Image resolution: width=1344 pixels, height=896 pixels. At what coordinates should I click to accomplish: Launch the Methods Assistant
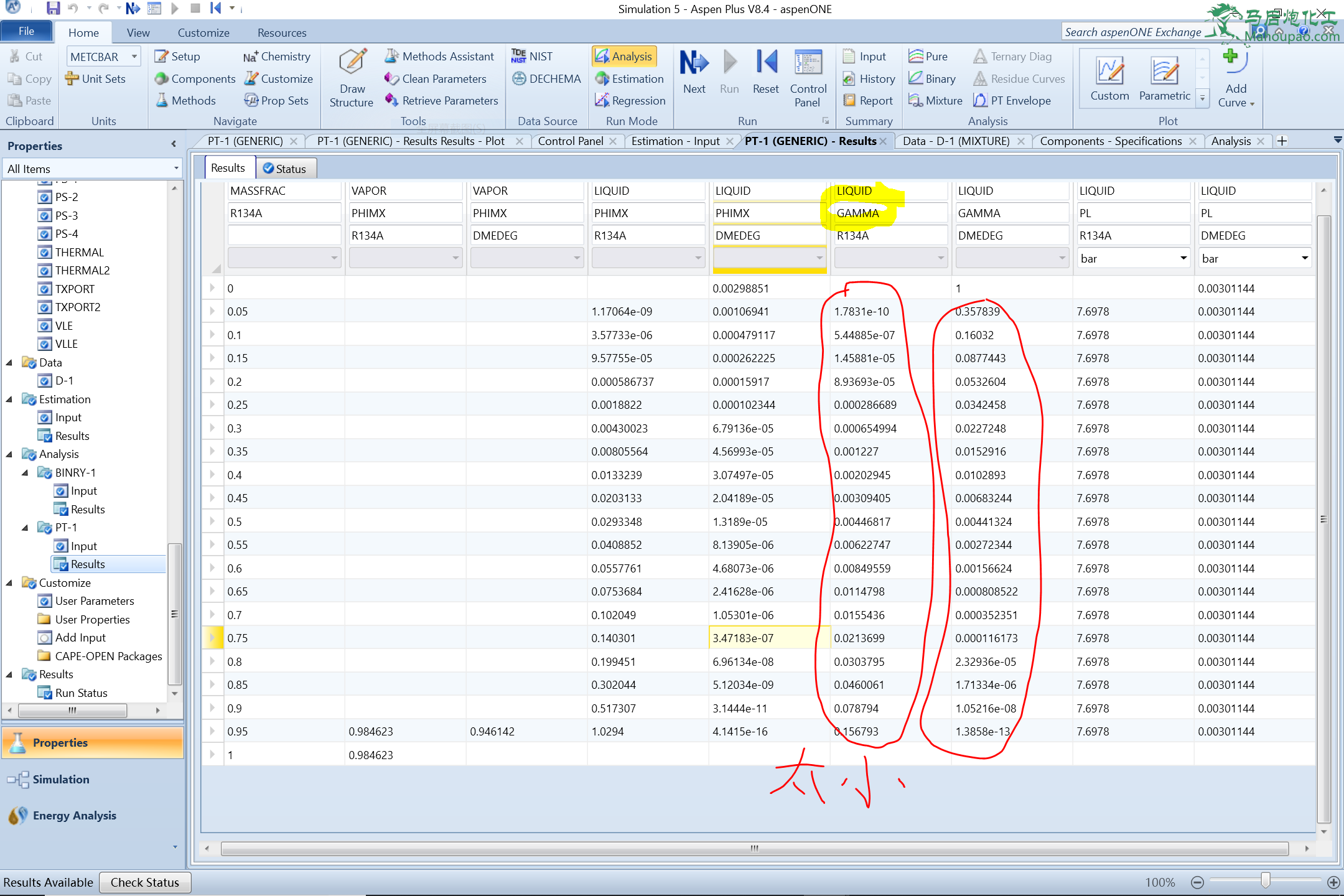(439, 57)
